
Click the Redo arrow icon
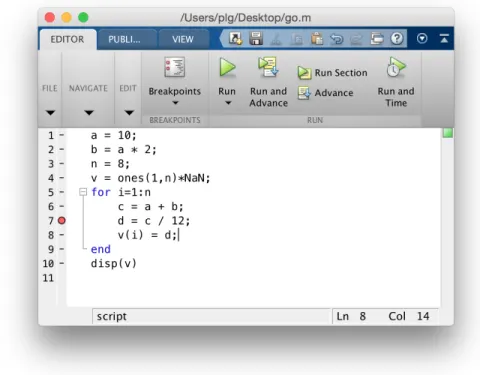pos(356,39)
